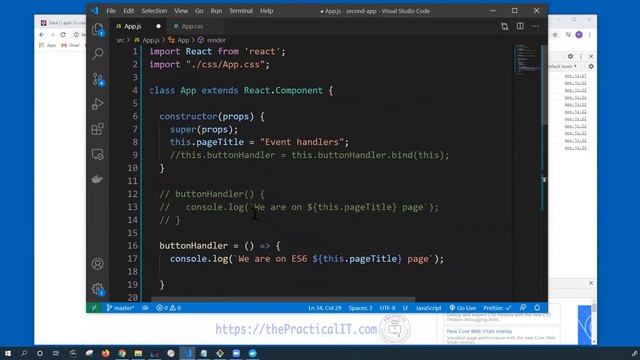Click the code minimap preview
This screenshot has width=640, height=360.
click(x=527, y=59)
